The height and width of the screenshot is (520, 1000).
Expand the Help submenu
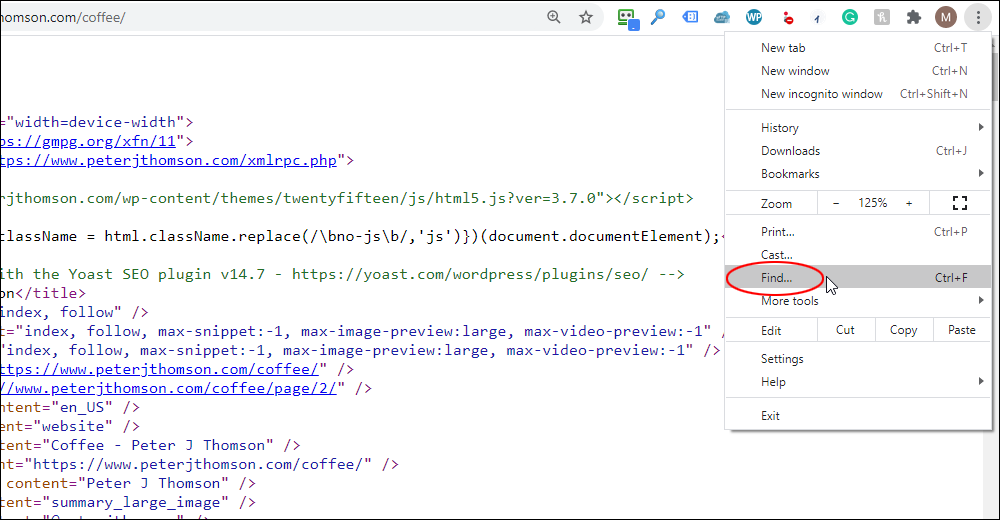(858, 382)
